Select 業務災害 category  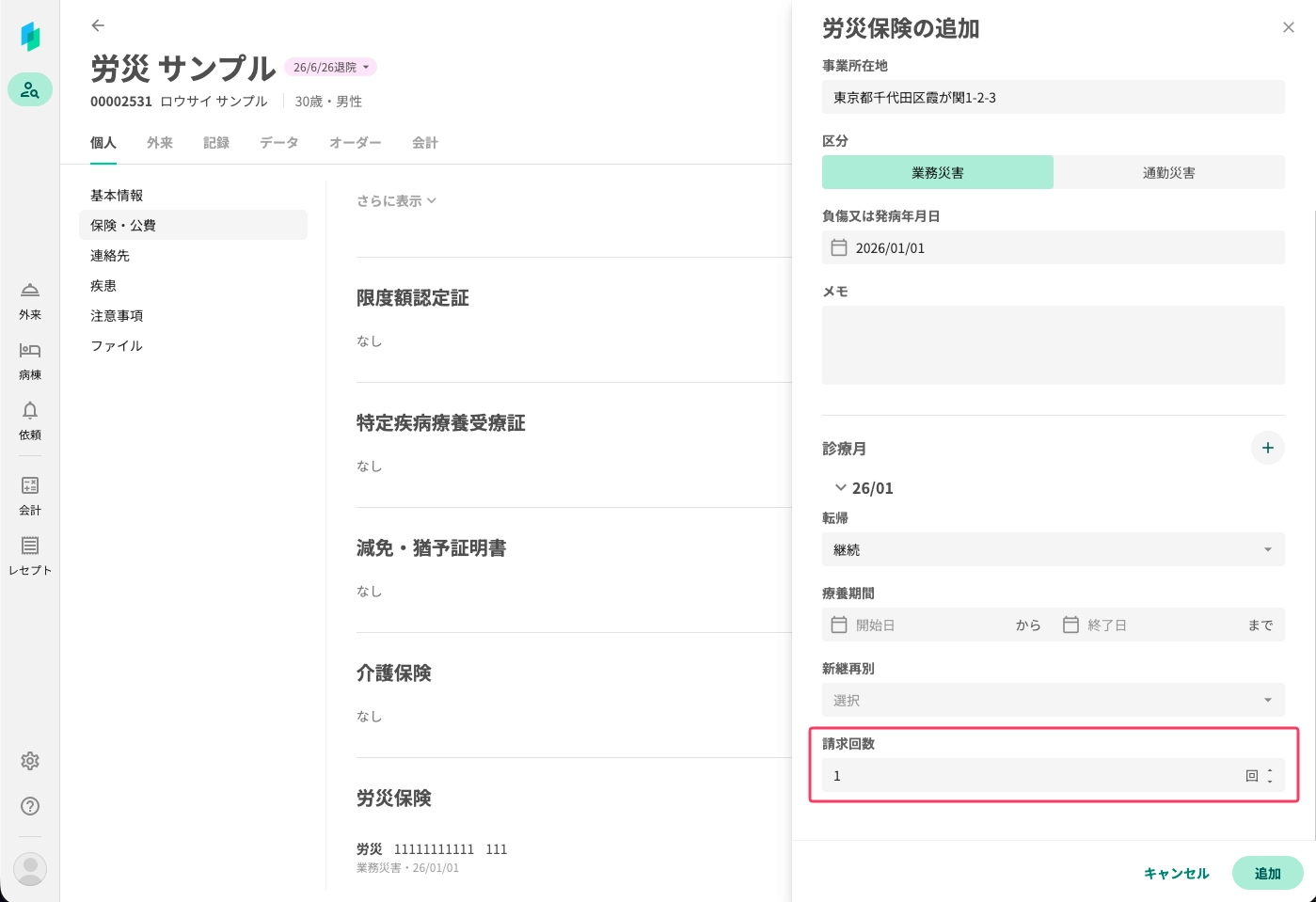[x=938, y=172]
